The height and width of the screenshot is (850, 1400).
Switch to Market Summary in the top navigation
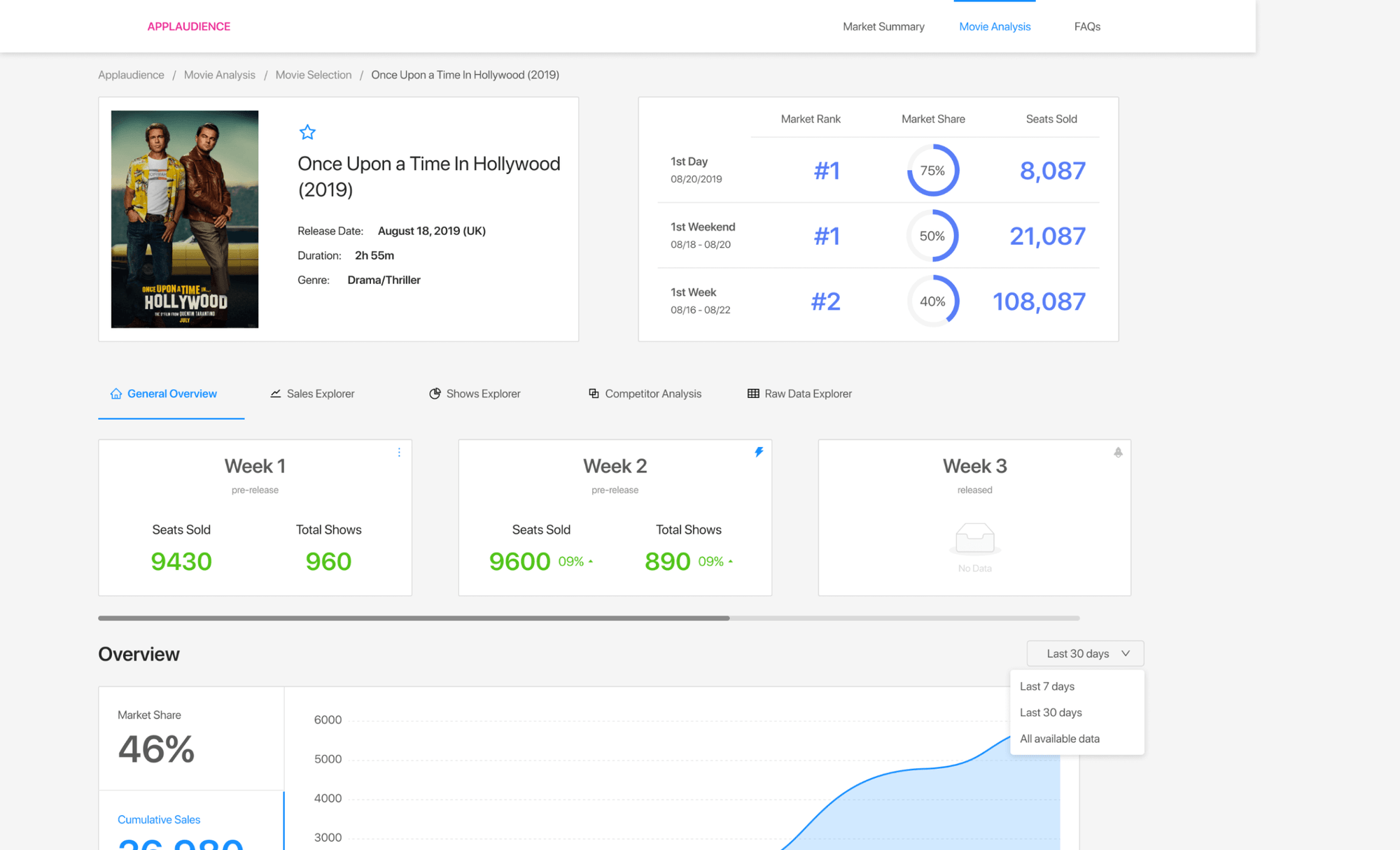[883, 26]
